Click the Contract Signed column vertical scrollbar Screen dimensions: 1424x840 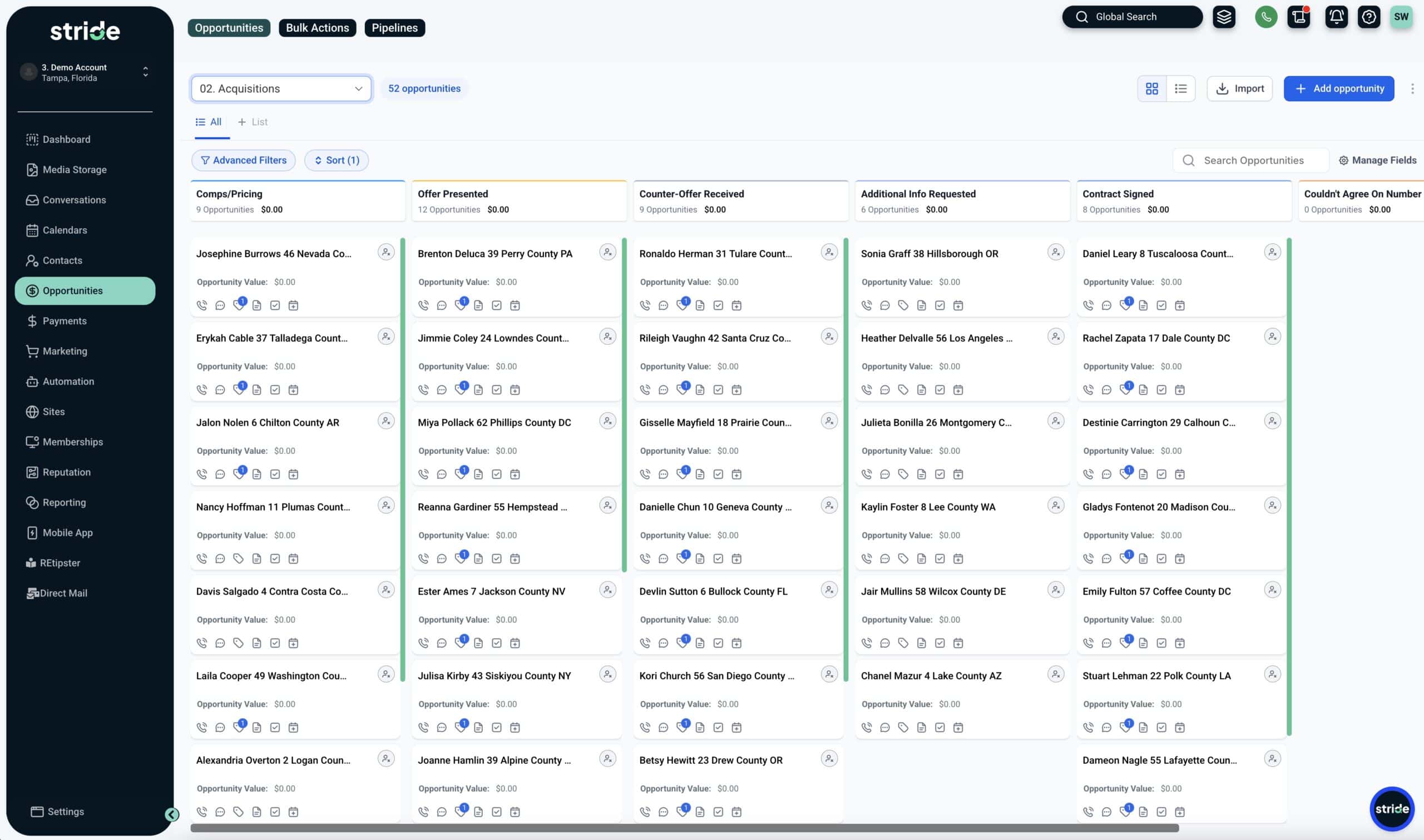[x=1289, y=487]
